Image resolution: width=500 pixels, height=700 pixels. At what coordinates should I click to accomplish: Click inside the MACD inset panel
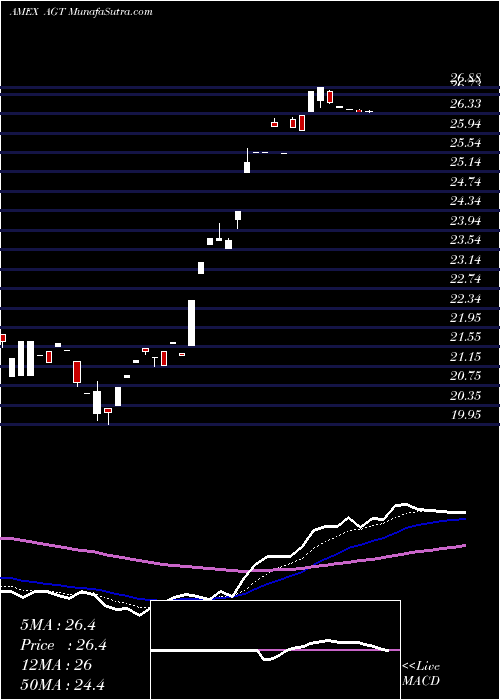[275, 650]
